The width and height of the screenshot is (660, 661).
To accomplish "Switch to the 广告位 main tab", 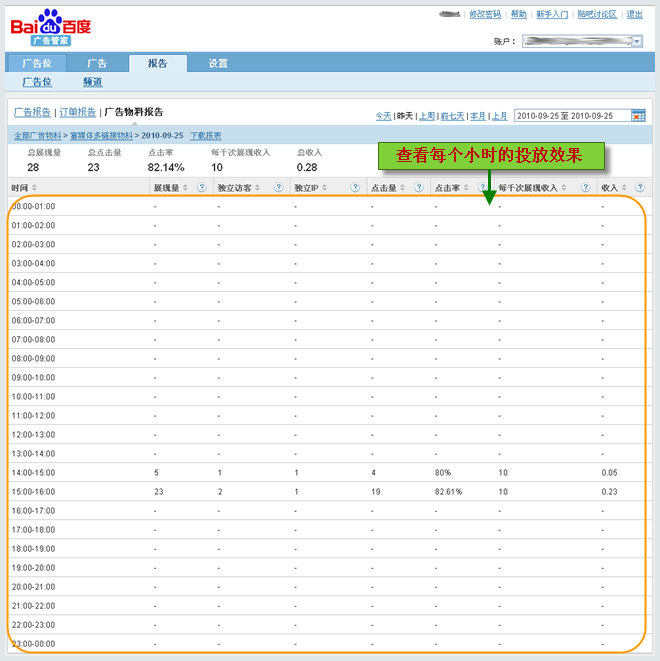I will click(37, 63).
